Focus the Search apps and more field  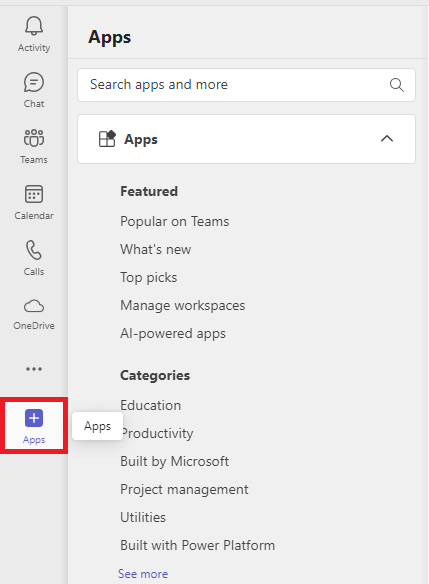[246, 85]
